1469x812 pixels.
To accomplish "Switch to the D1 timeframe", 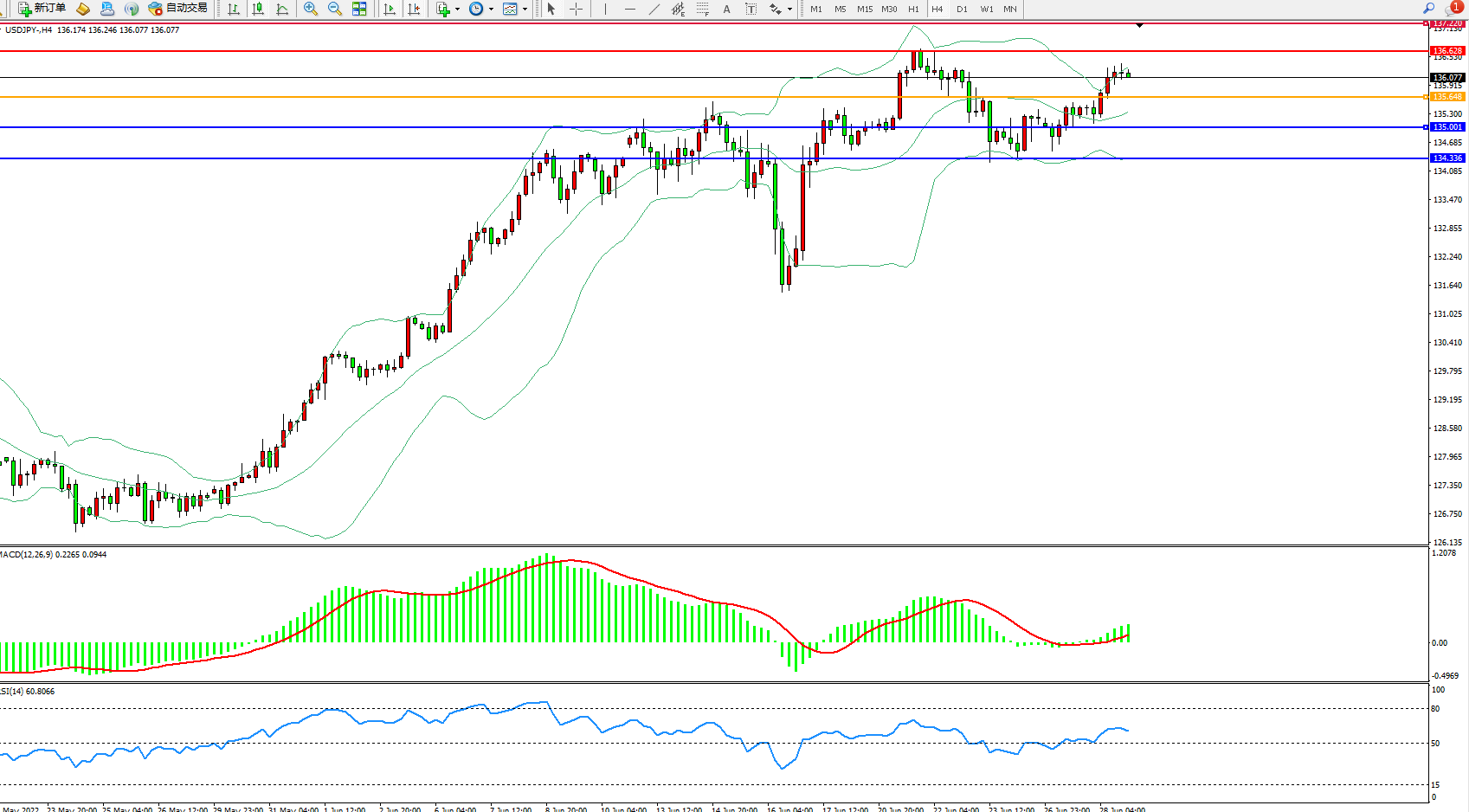I will 962,9.
